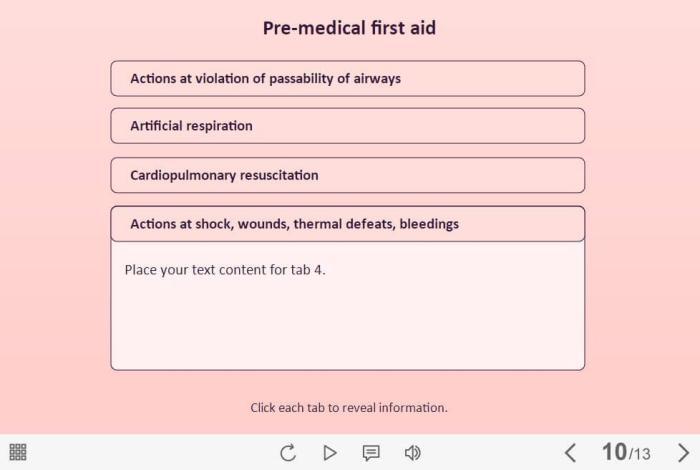
Task: Select the 'Pre-medical first aid' heading
Action: tap(349, 28)
